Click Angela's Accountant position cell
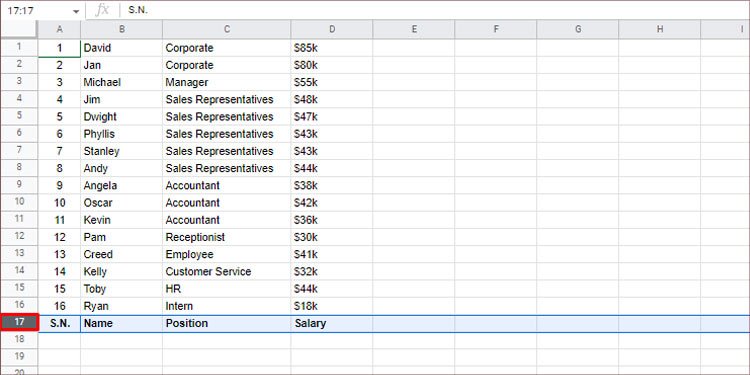 (227, 186)
